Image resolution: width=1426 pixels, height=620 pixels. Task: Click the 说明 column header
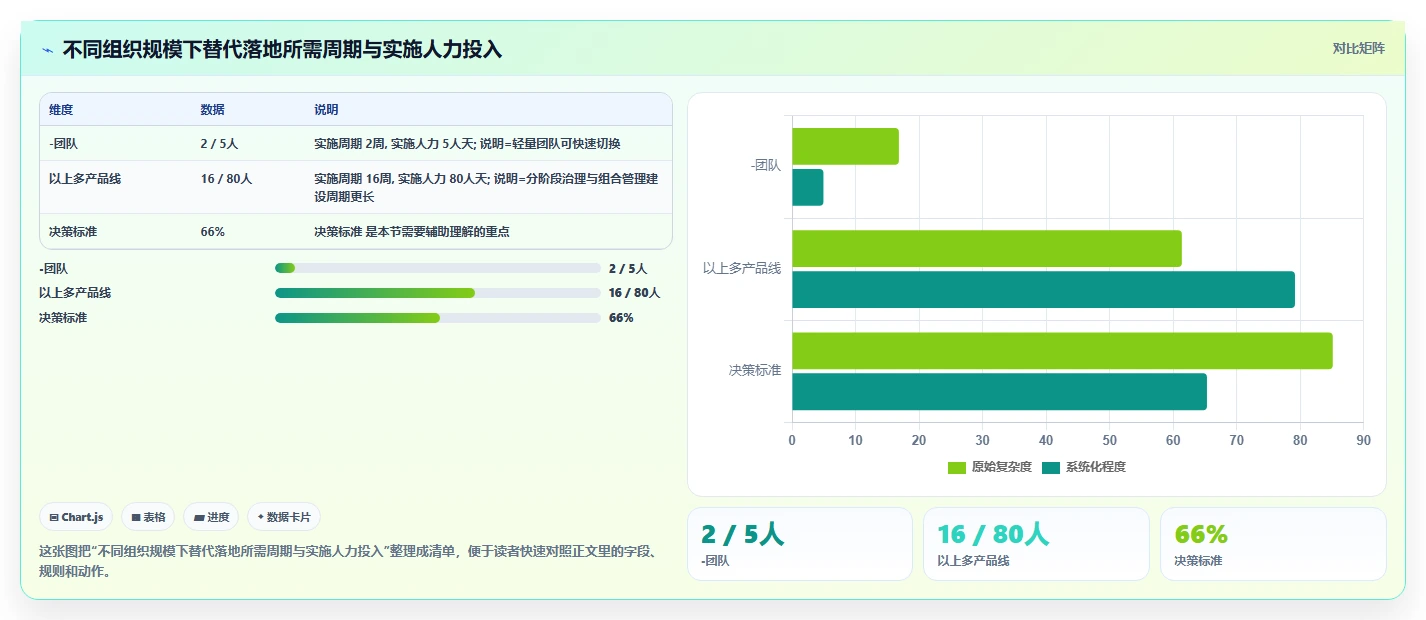click(x=327, y=110)
